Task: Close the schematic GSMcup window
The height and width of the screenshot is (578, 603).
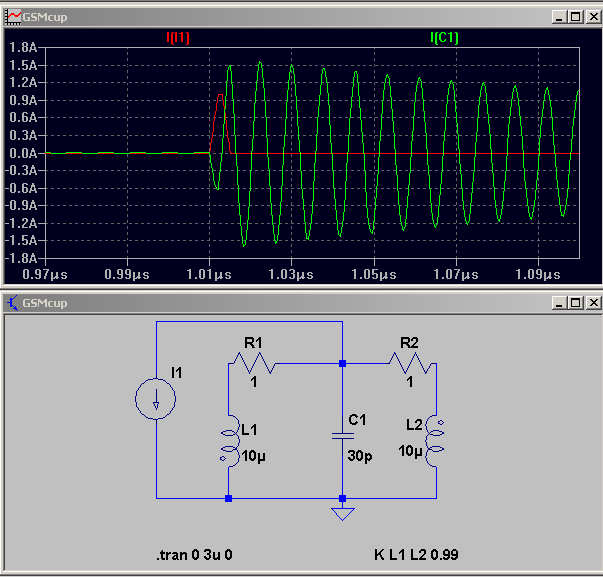Action: [593, 303]
